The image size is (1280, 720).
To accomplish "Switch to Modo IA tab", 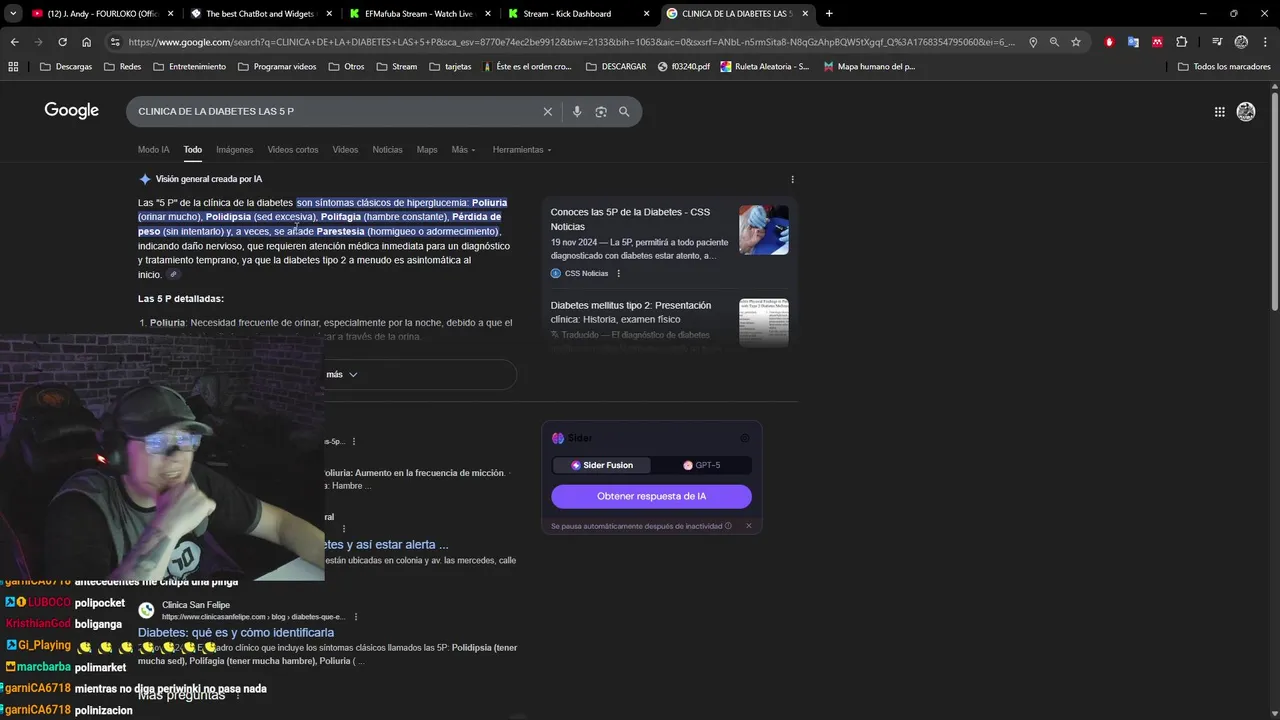I will (153, 150).
